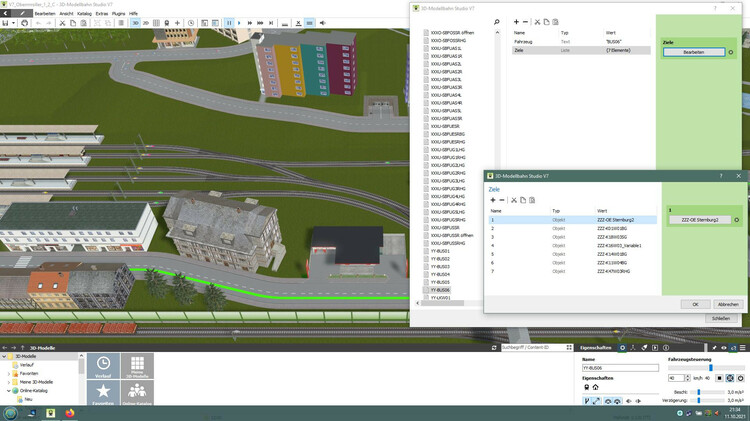Expand the Online-Katalog tree node

(x=10, y=390)
